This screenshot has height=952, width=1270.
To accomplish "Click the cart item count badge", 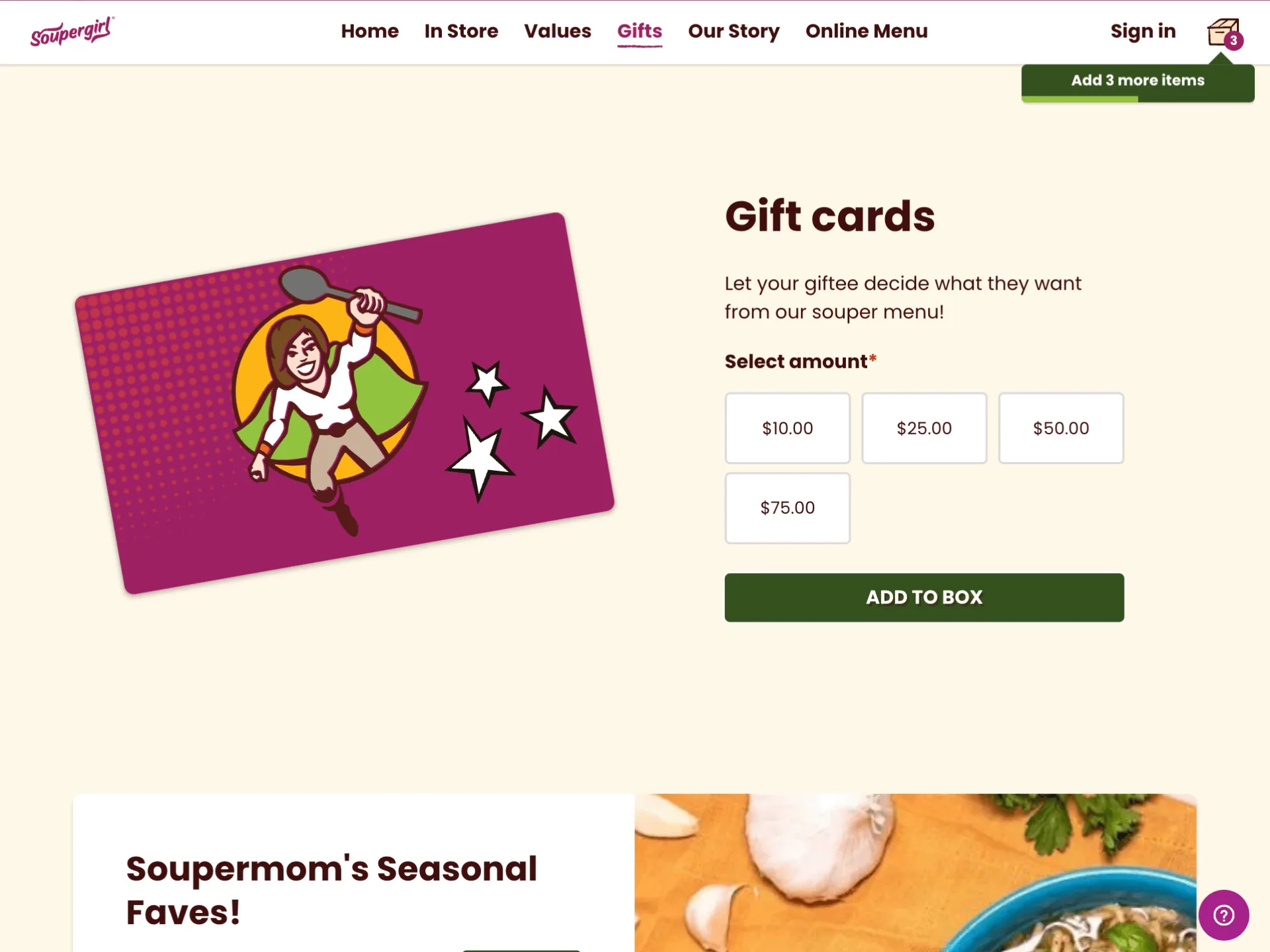I will point(1234,40).
